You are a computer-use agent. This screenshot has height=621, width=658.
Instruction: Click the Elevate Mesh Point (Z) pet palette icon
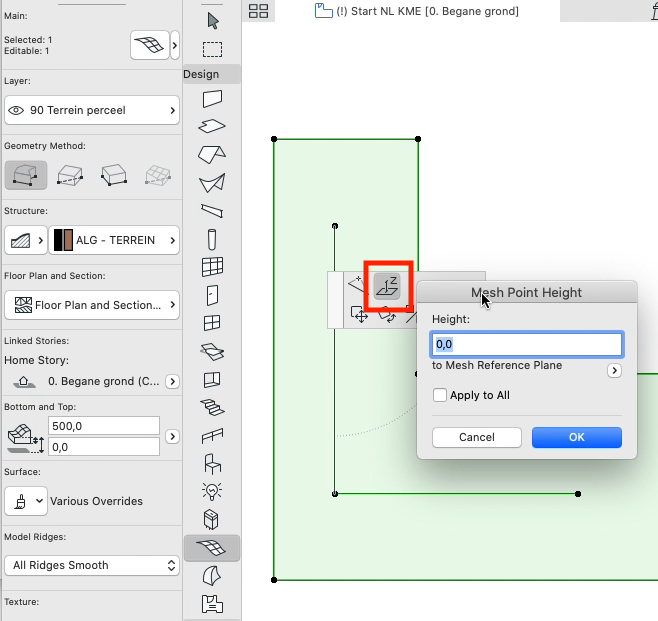387,286
